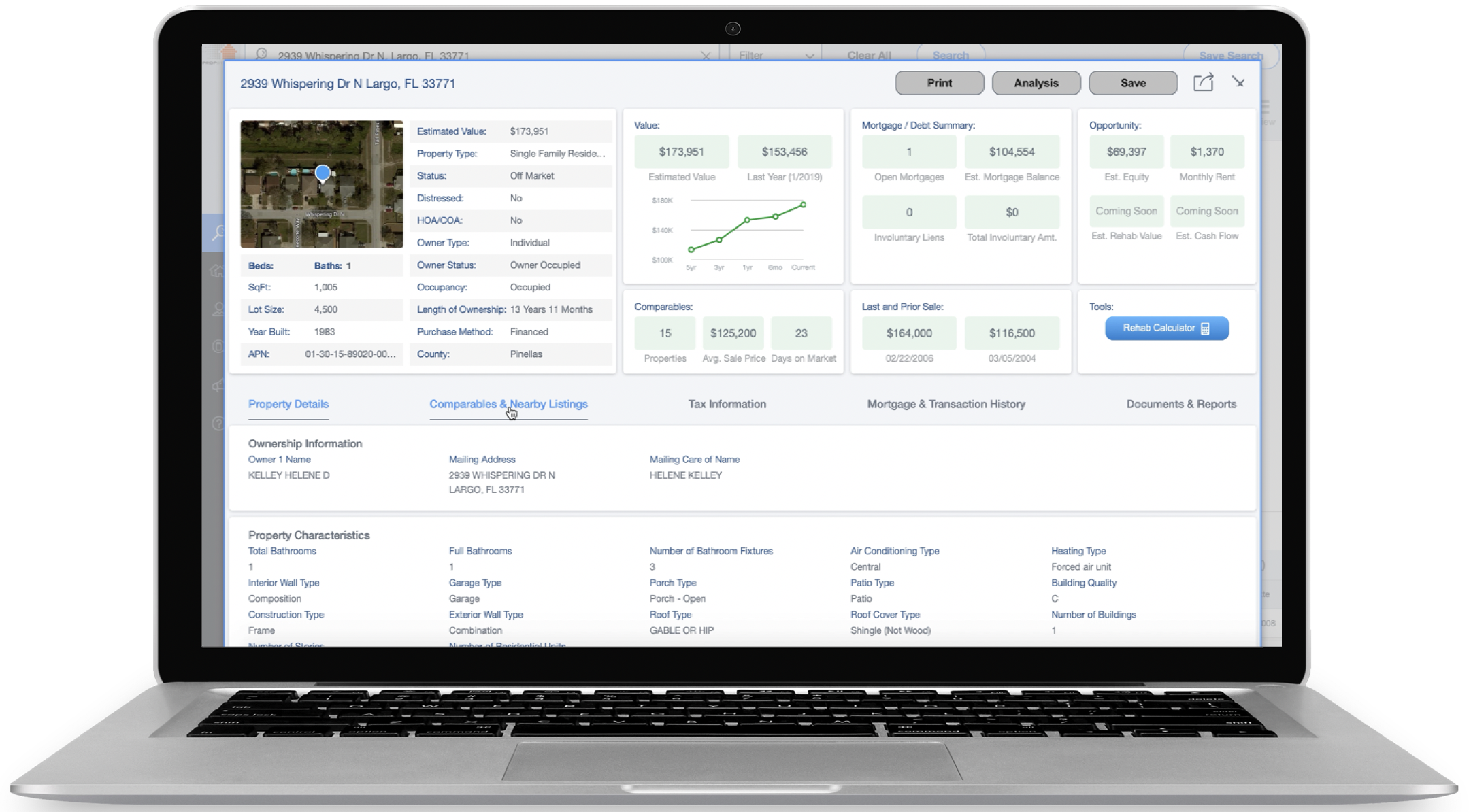Open the Analysis view
1471x812 pixels.
tap(1036, 83)
